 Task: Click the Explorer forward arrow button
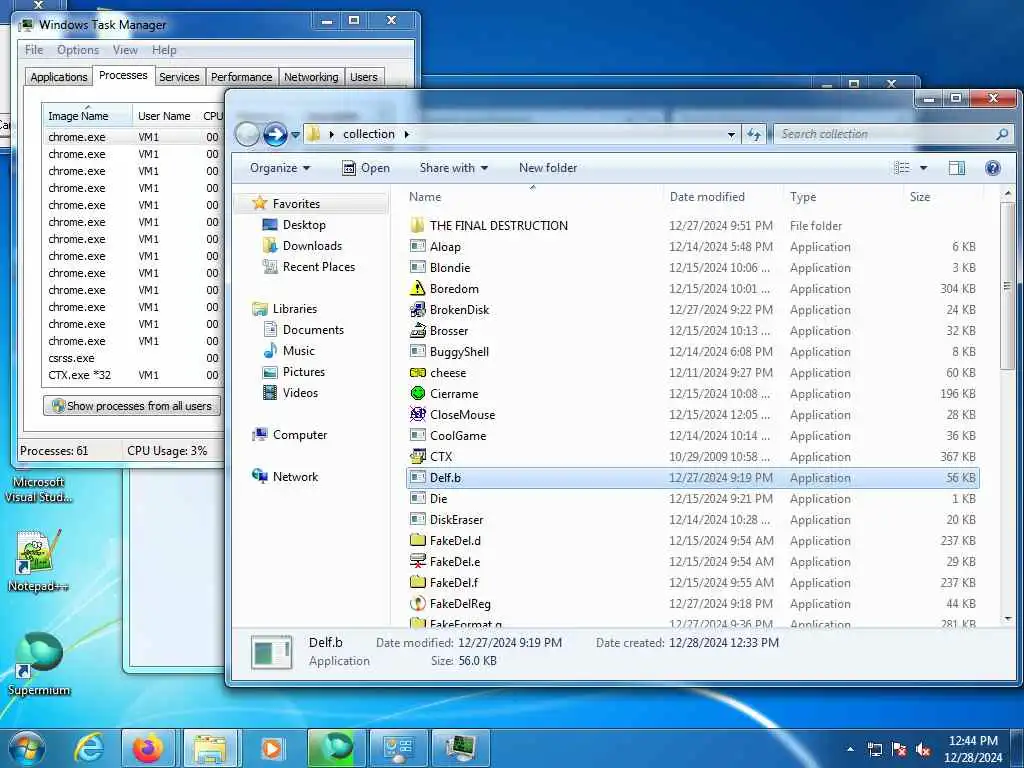tap(275, 135)
